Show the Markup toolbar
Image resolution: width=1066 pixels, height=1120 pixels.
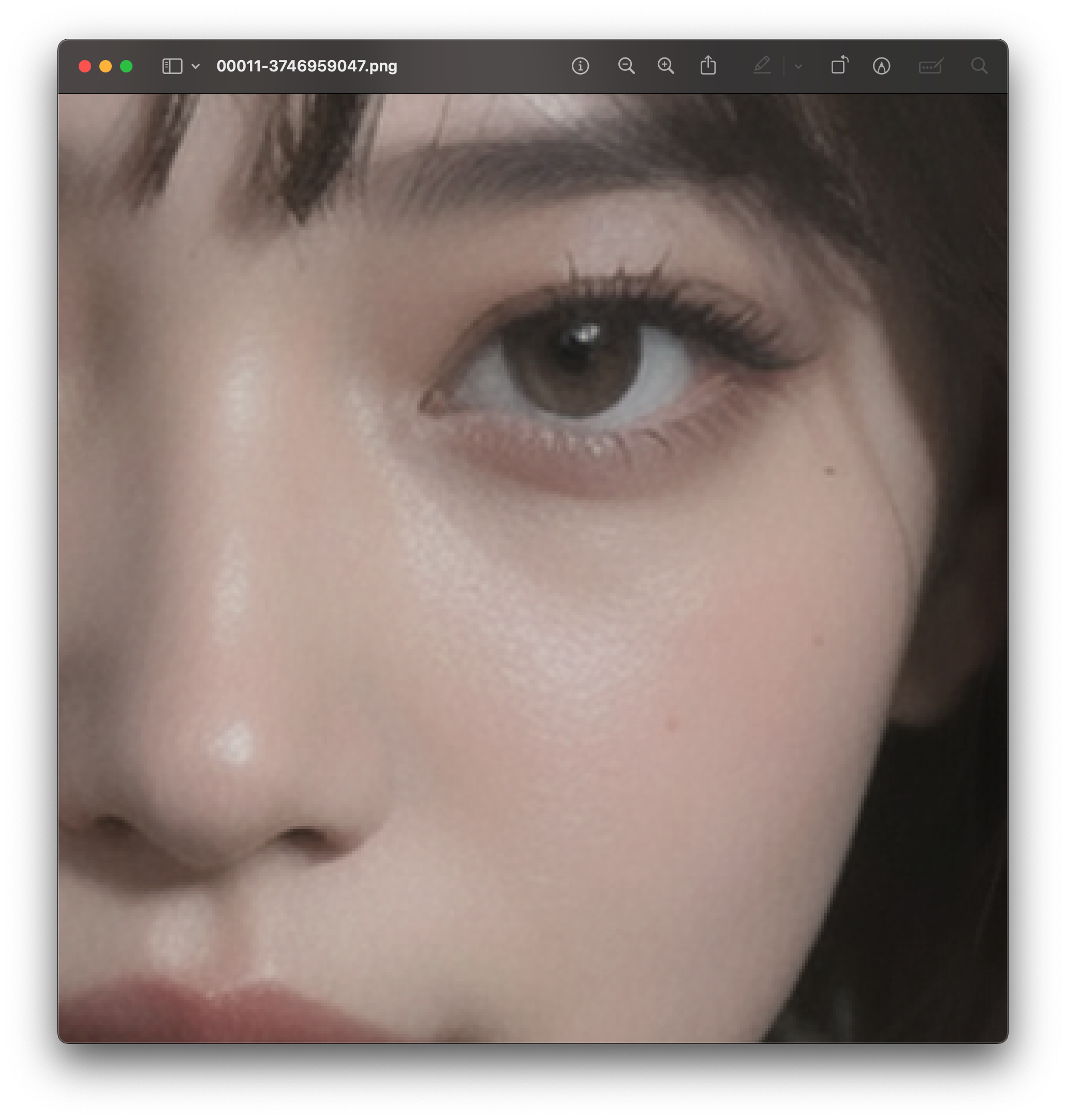point(881,66)
